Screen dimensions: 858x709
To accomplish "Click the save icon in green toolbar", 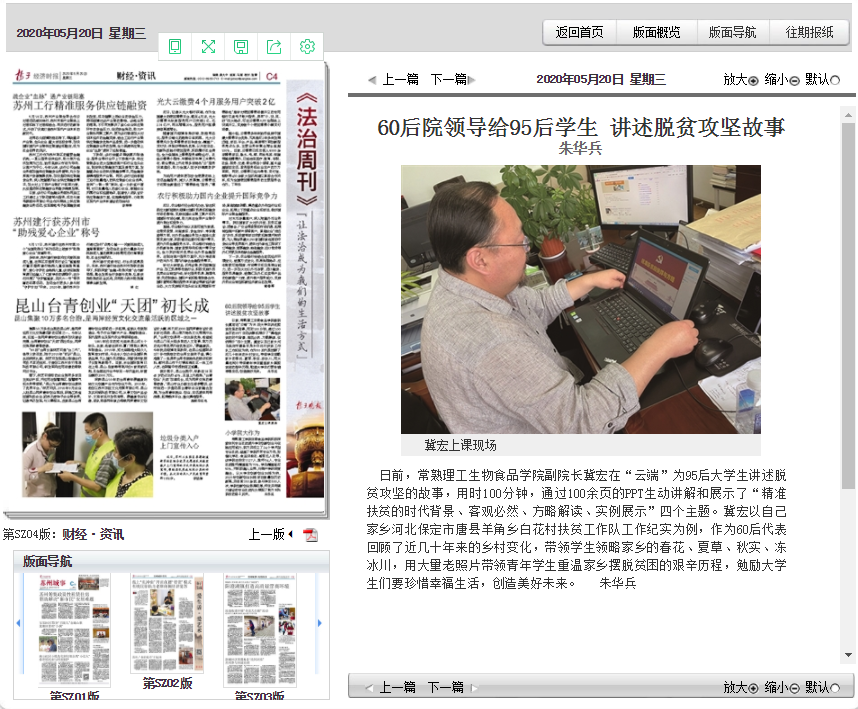I will [x=241, y=47].
